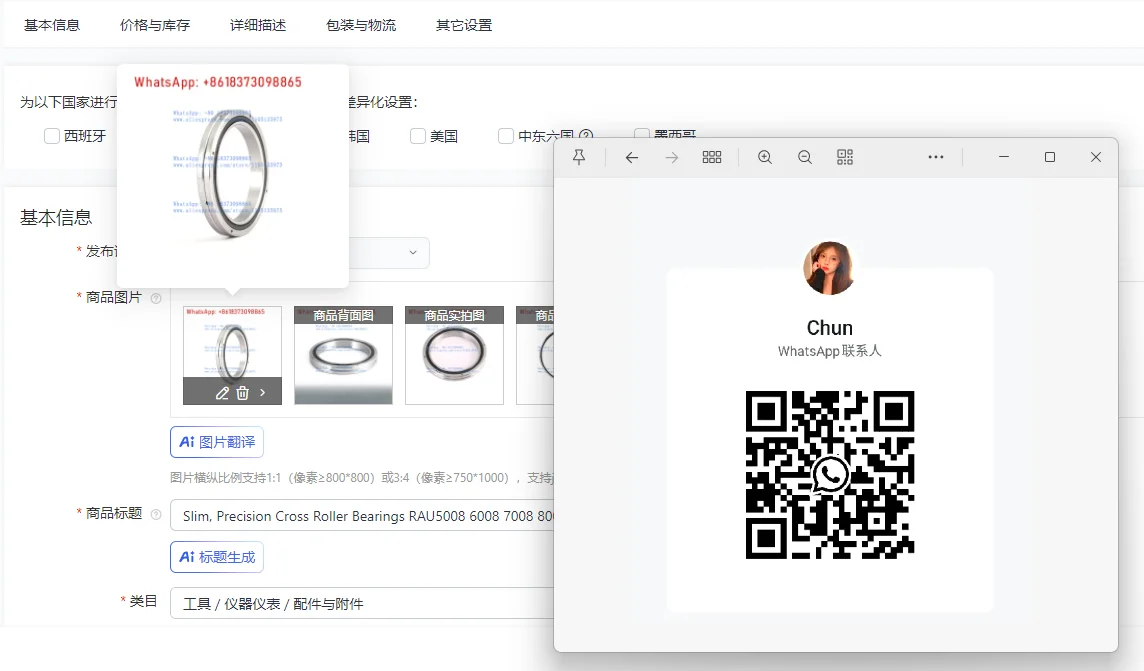Pin the image viewer window on top
Screen dimensions: 1144x671
[579, 157]
